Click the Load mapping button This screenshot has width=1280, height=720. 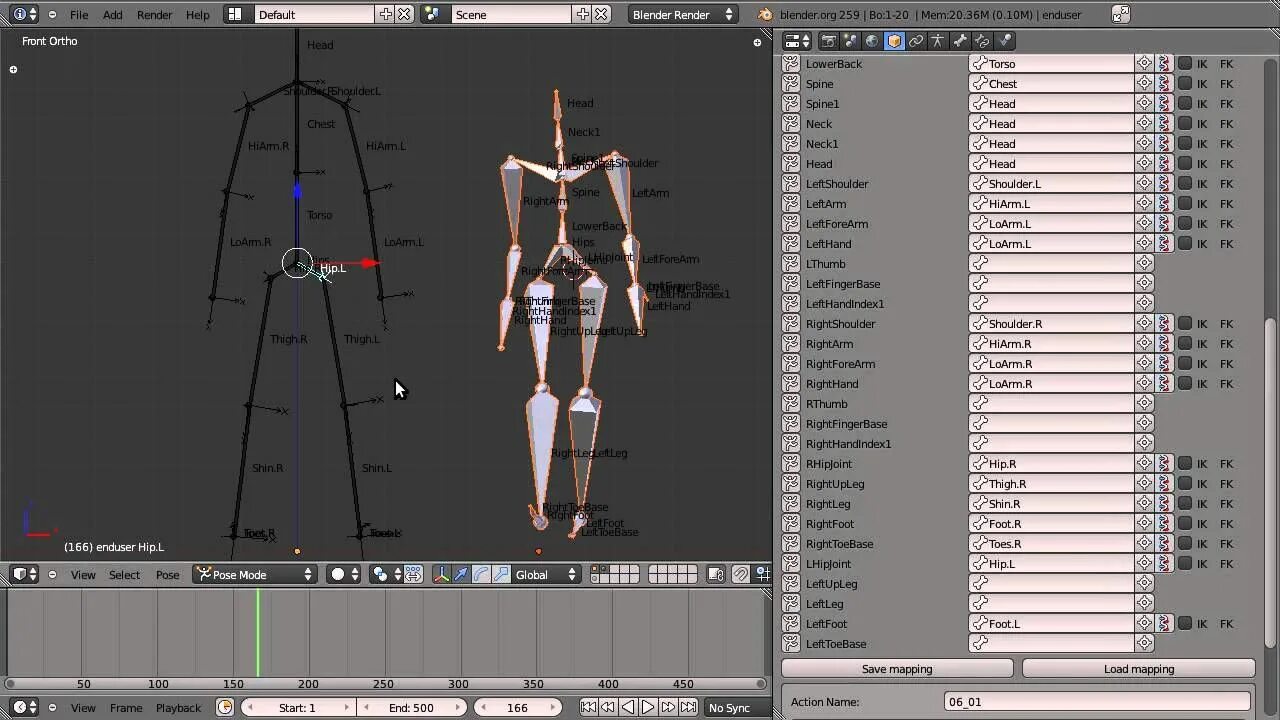pos(1138,669)
